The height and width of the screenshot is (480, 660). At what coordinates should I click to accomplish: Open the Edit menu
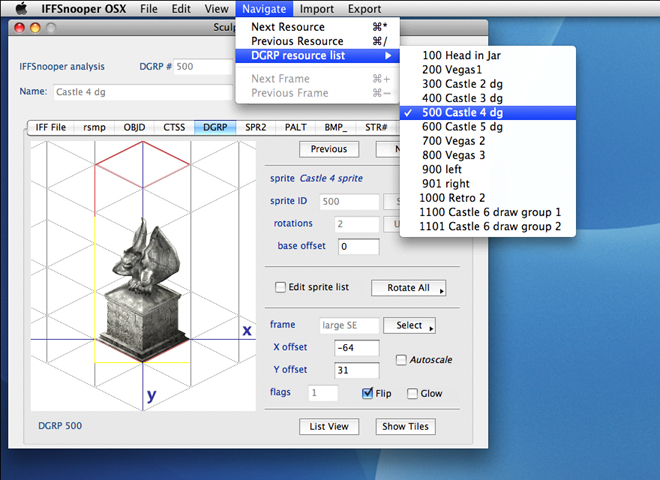click(181, 8)
